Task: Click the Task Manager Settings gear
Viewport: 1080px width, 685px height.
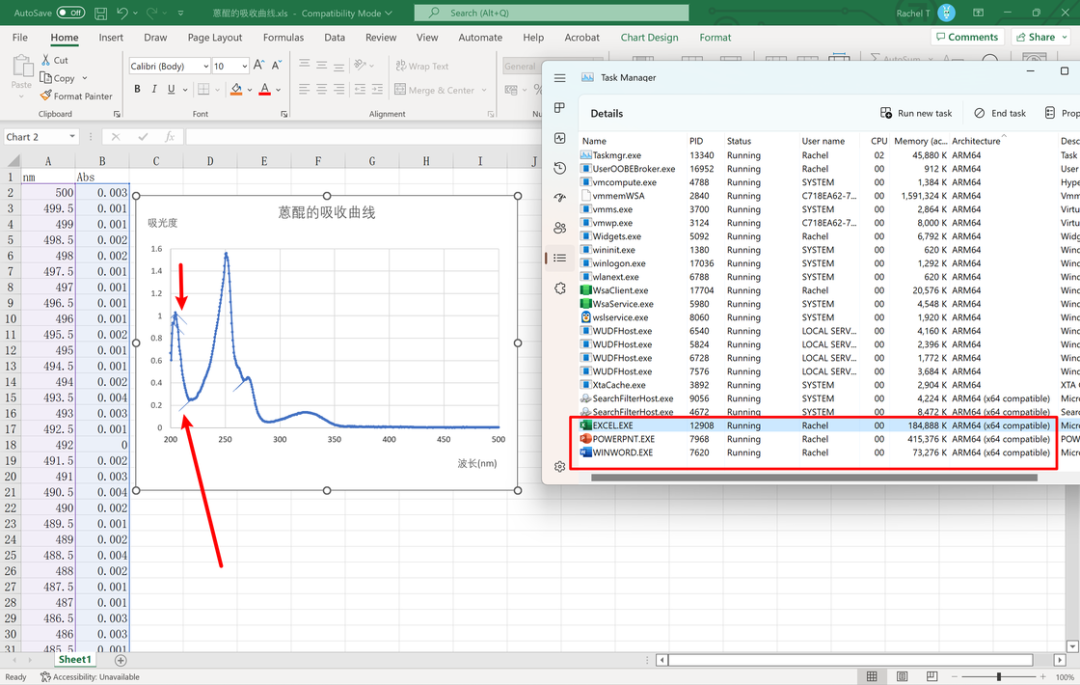Action: click(x=560, y=467)
